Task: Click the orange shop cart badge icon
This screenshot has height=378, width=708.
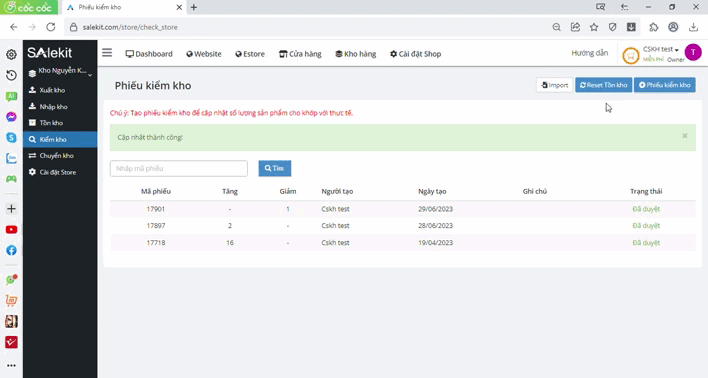Action: (x=630, y=56)
